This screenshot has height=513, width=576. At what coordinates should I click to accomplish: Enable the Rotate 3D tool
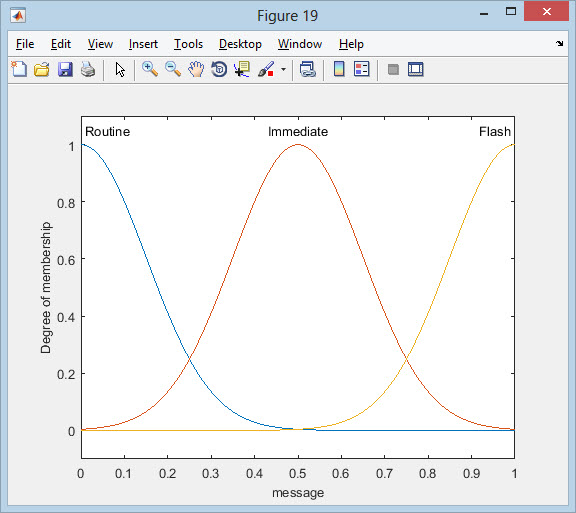219,69
